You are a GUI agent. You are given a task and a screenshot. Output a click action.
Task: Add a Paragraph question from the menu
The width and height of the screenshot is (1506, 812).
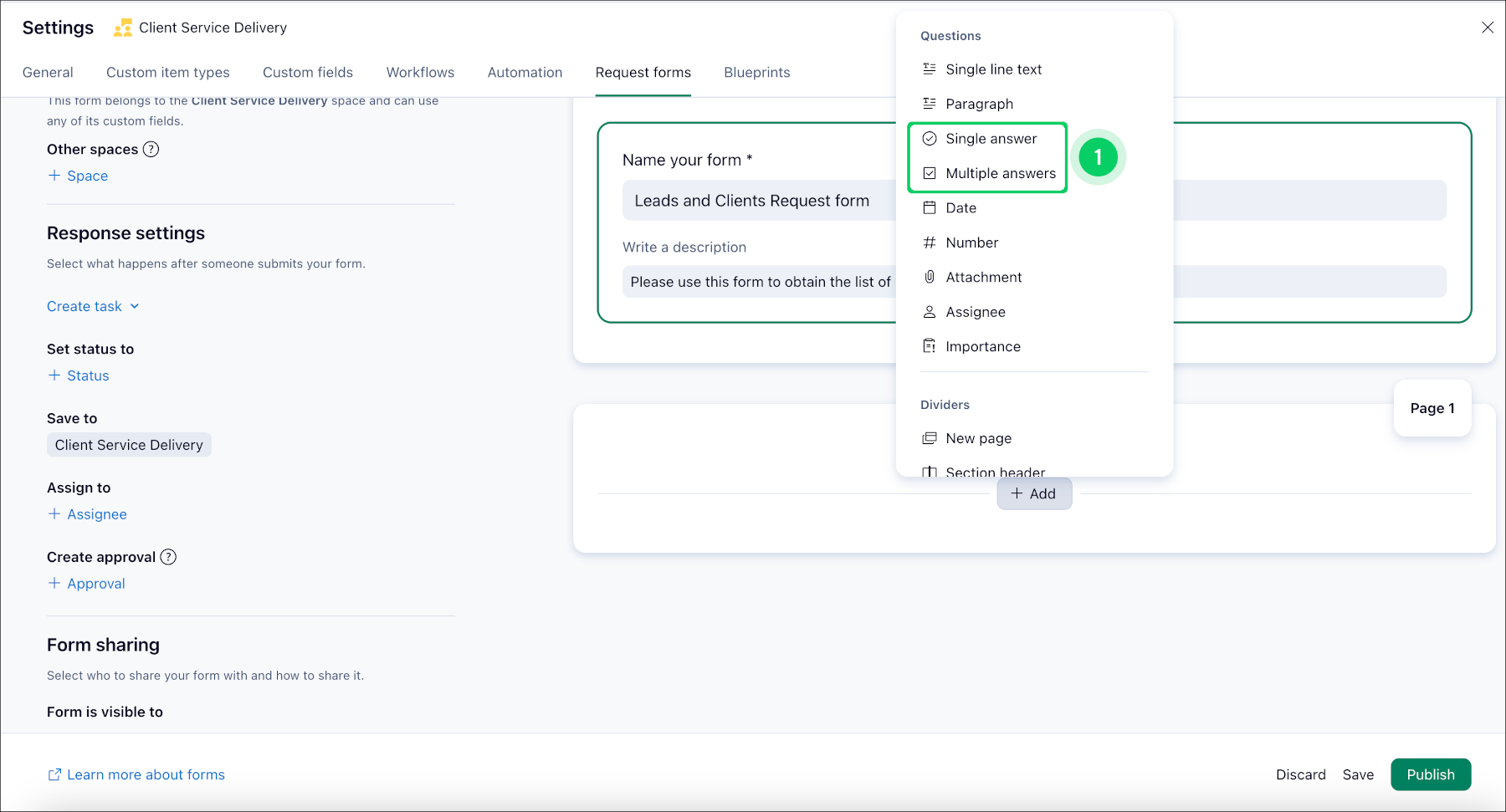(x=979, y=103)
